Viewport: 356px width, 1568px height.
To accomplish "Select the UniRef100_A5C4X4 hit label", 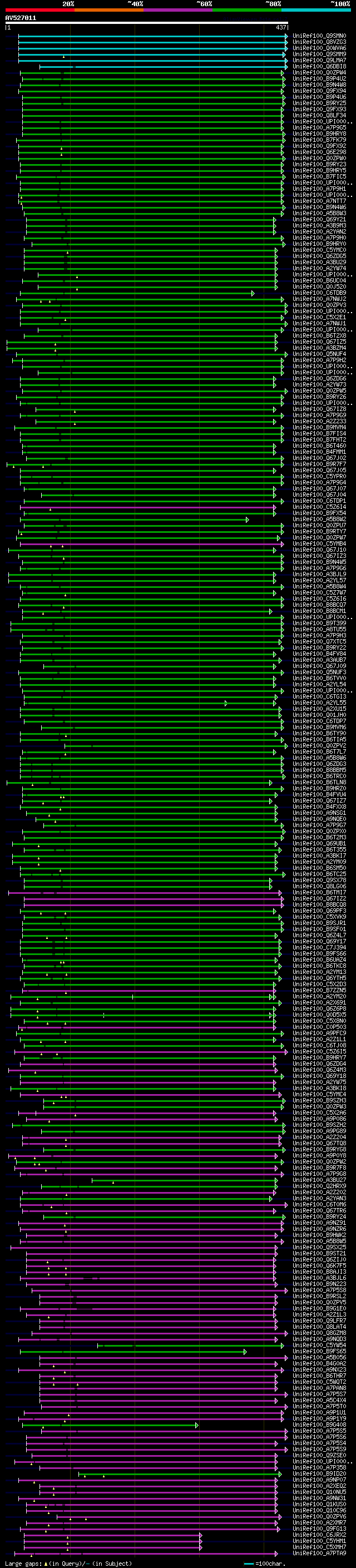I will click(319, 1400).
